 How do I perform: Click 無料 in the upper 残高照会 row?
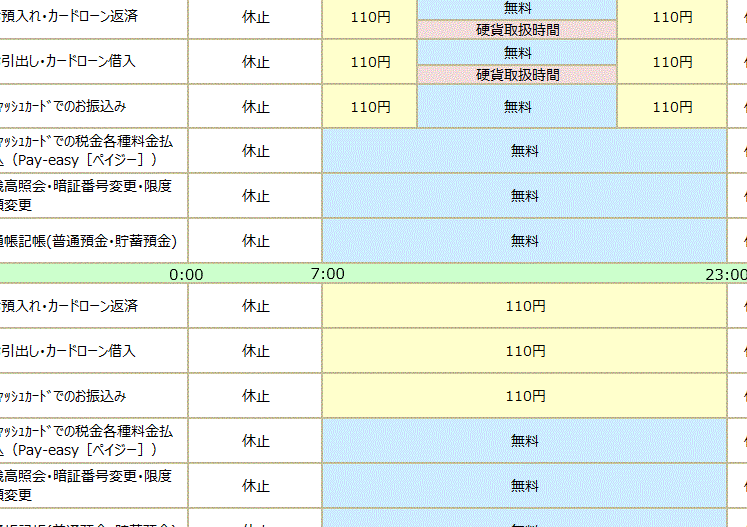(524, 196)
